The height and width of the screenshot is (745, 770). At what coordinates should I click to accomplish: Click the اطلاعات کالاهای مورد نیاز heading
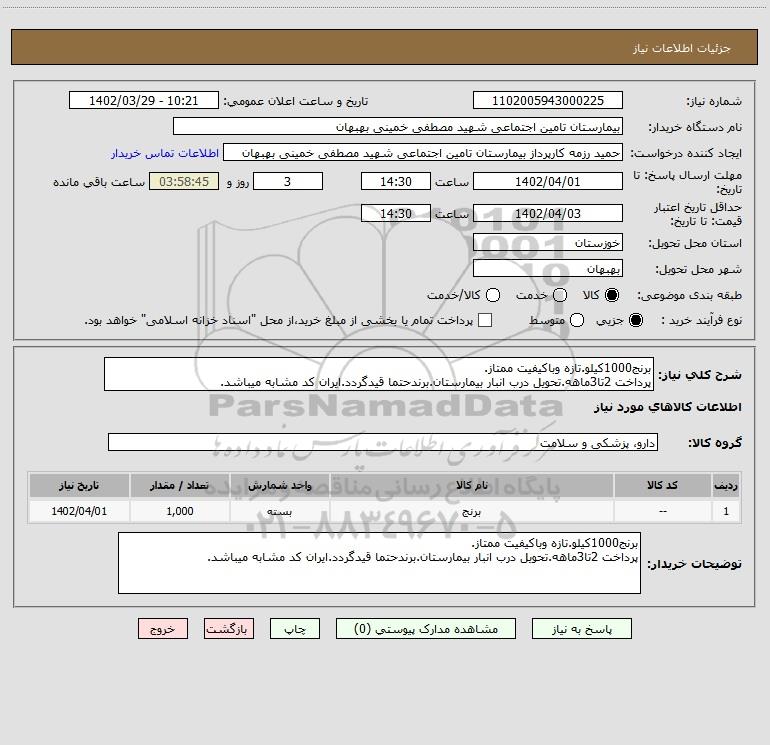[668, 407]
